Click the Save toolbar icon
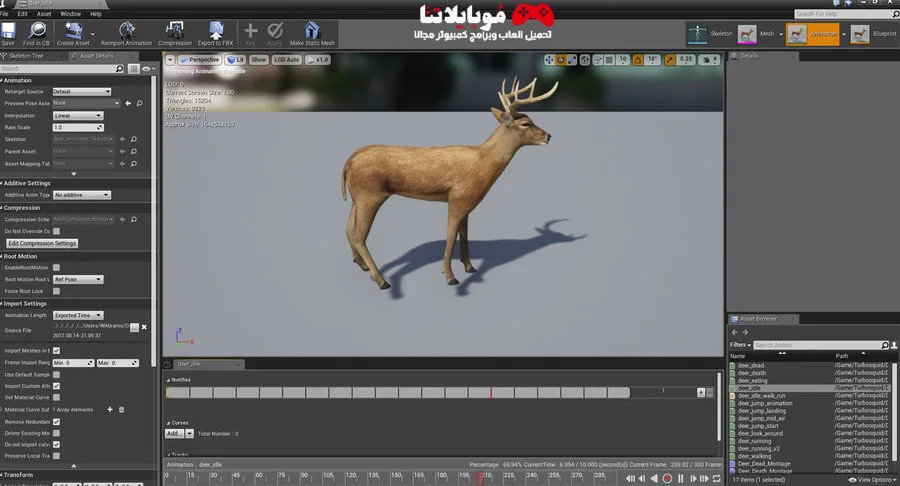The height and width of the screenshot is (486, 900). (x=8, y=30)
